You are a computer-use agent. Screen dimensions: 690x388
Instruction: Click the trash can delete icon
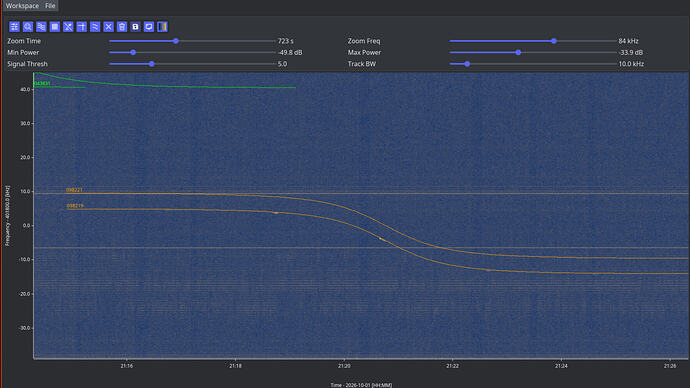coord(122,27)
